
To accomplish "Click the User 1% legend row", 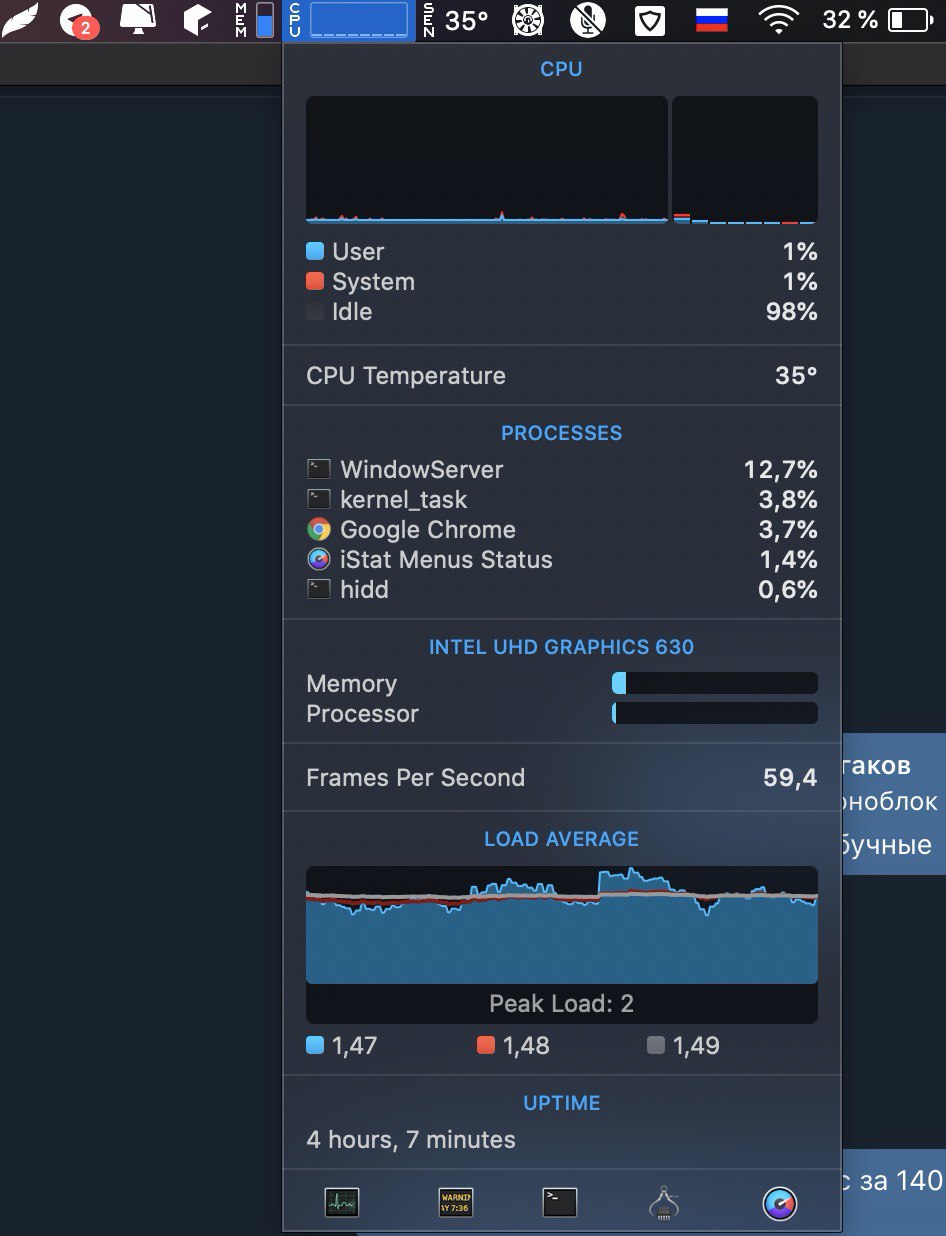I will (562, 251).
